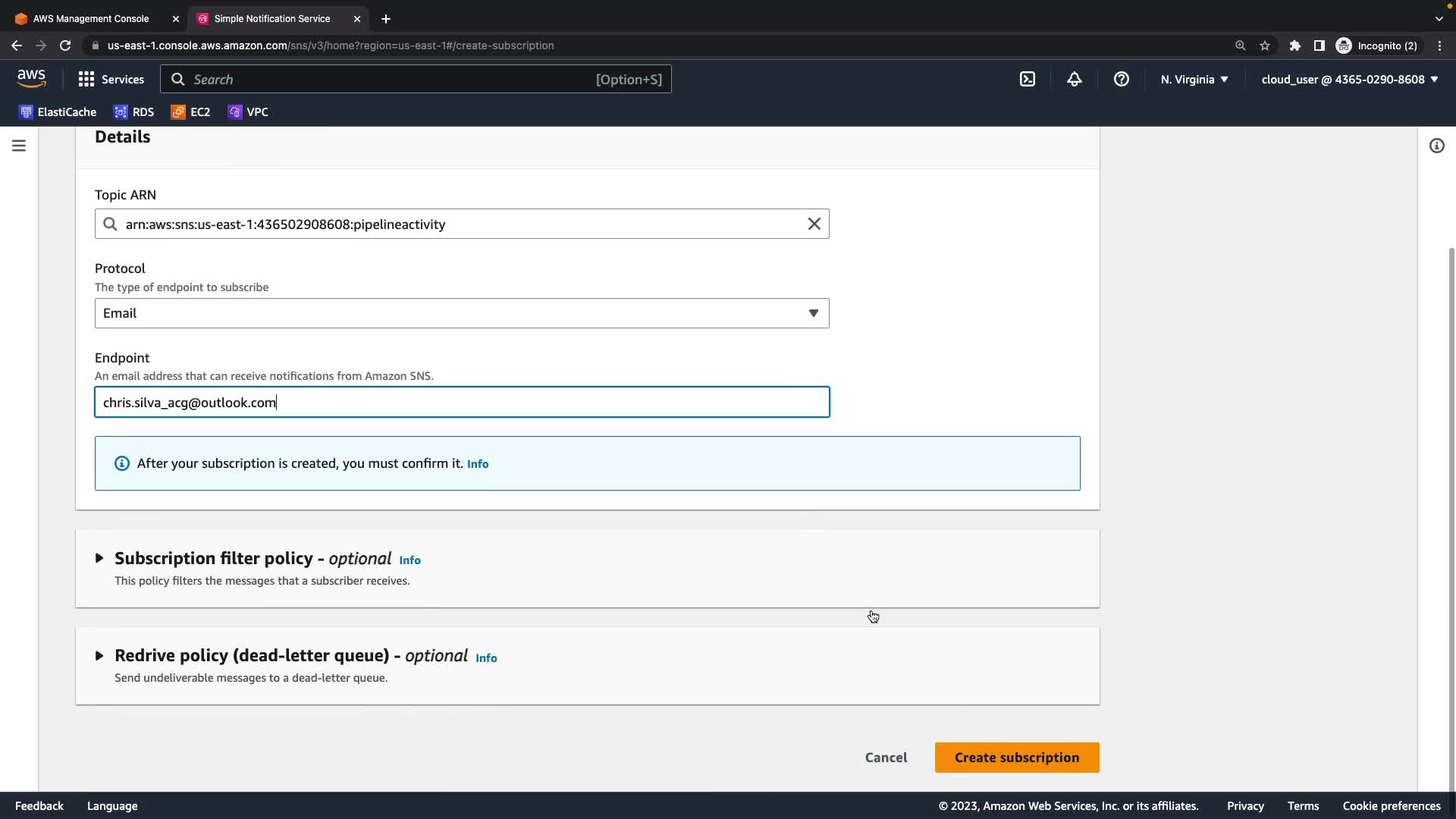This screenshot has height=819, width=1456.
Task: Open the N. Virginia region selector
Action: point(1194,80)
